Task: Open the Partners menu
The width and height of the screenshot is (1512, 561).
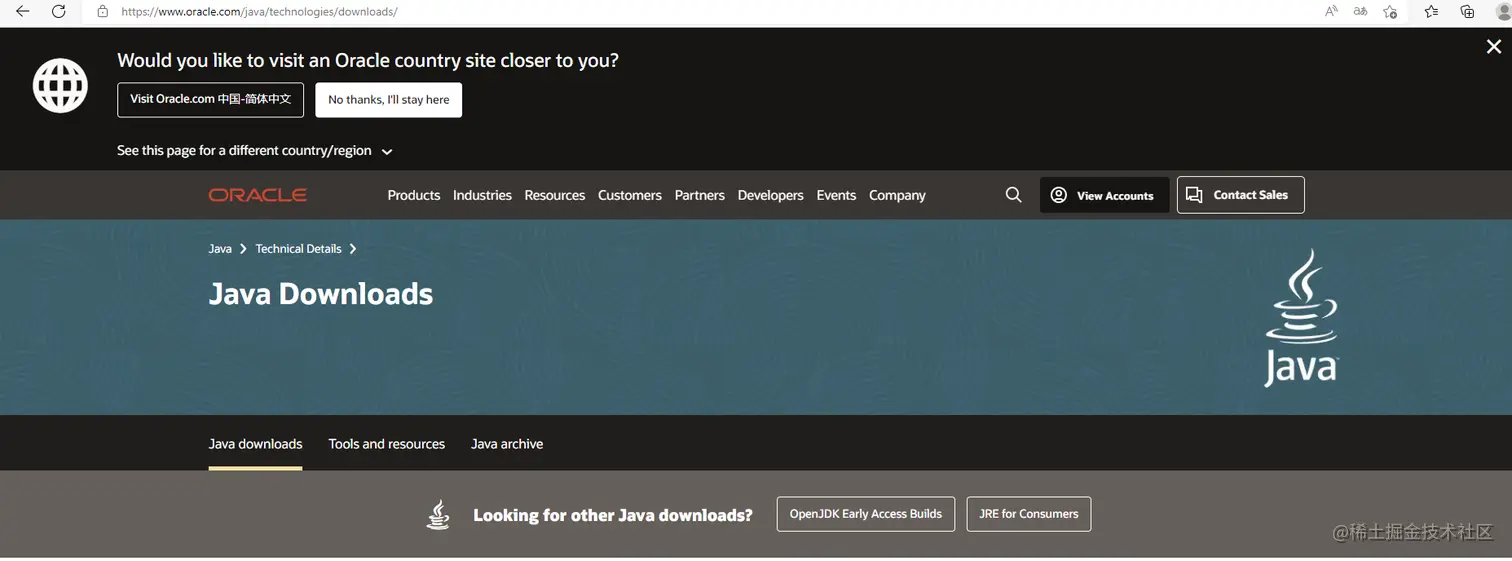Action: point(699,195)
